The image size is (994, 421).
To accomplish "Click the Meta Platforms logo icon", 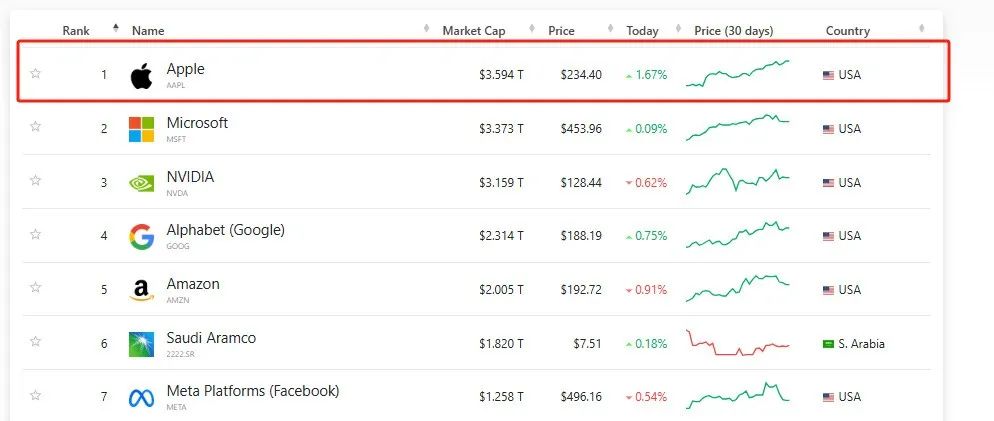I will pyautogui.click(x=141, y=397).
